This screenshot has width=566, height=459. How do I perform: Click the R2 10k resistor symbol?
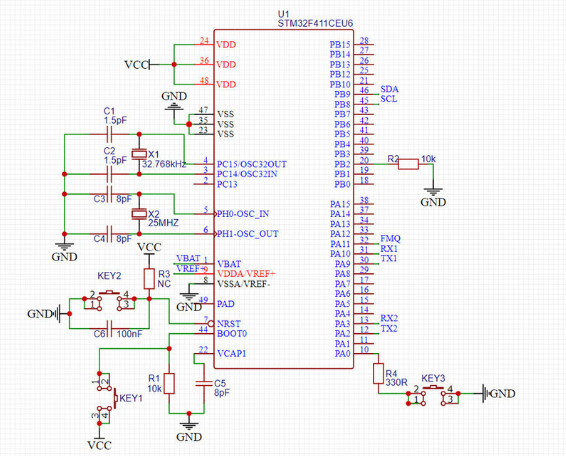tap(408, 164)
